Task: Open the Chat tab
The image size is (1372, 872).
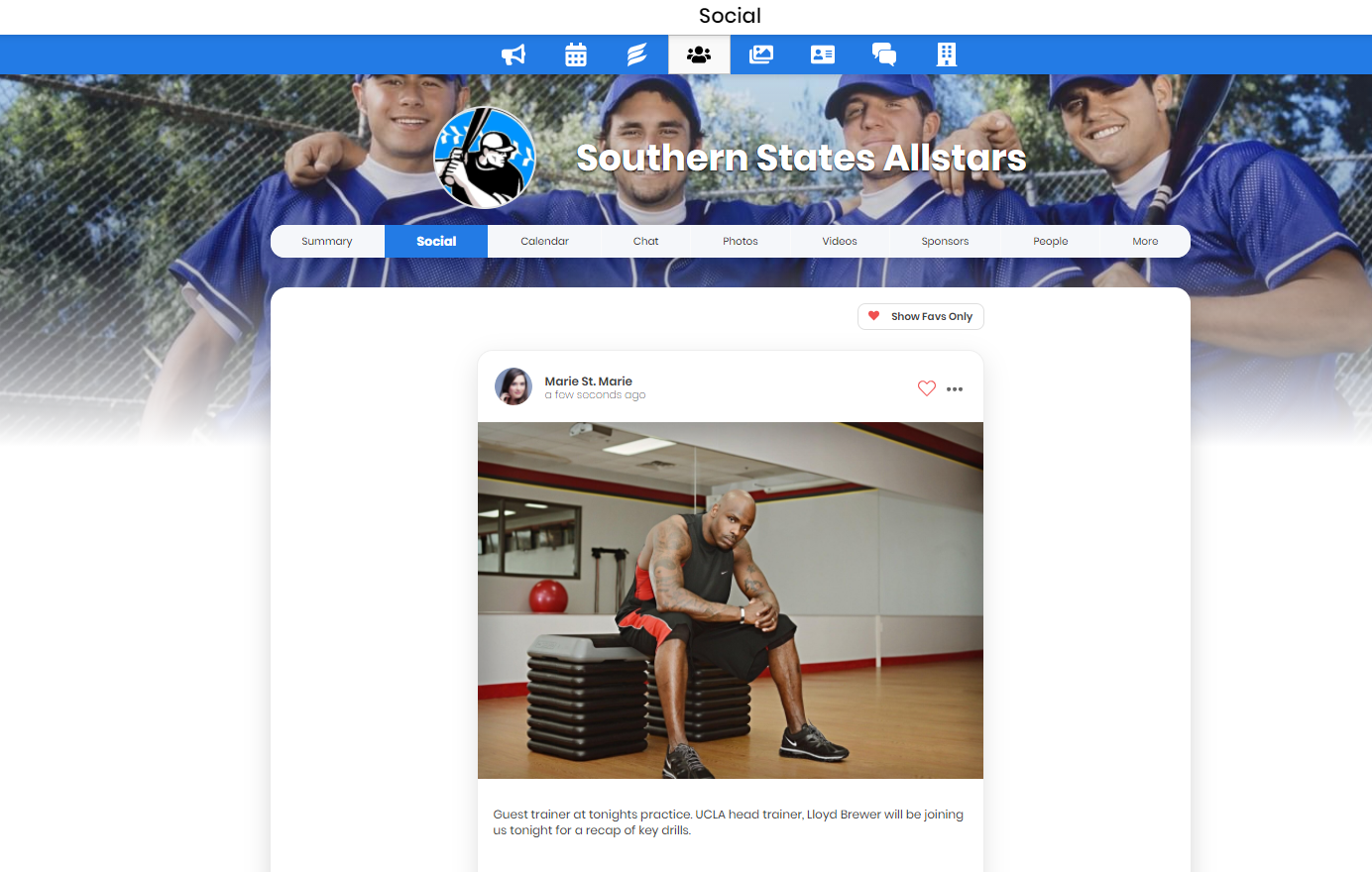Action: click(x=645, y=241)
